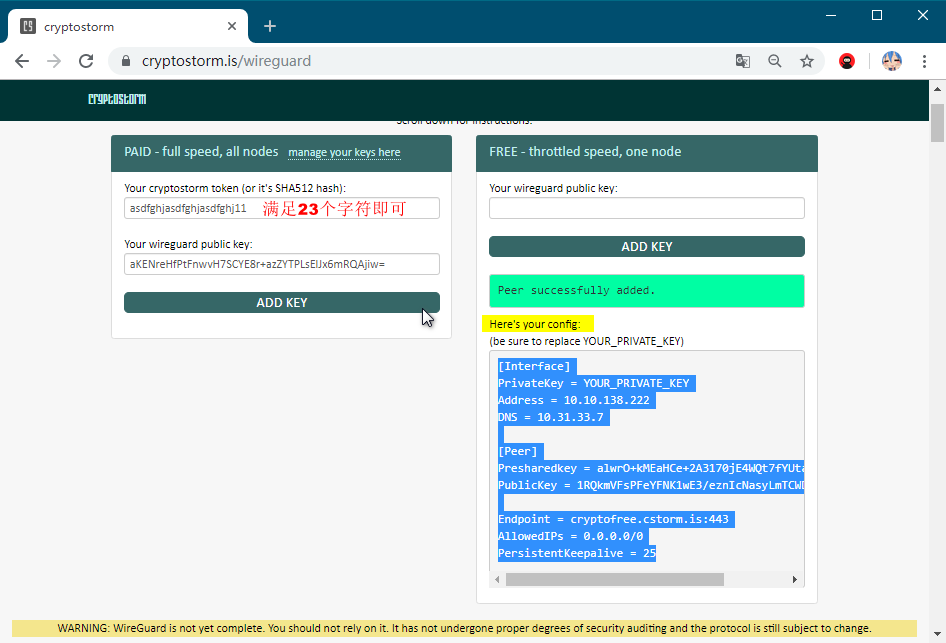Click the zoom magnifier icon
The image size is (946, 643).
(x=775, y=61)
